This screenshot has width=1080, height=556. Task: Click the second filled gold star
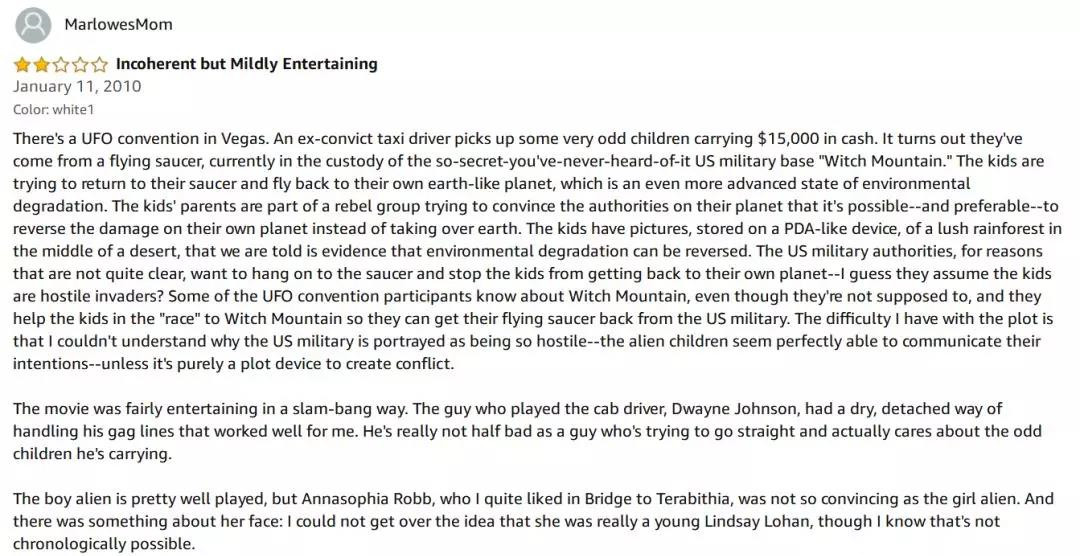coord(40,65)
